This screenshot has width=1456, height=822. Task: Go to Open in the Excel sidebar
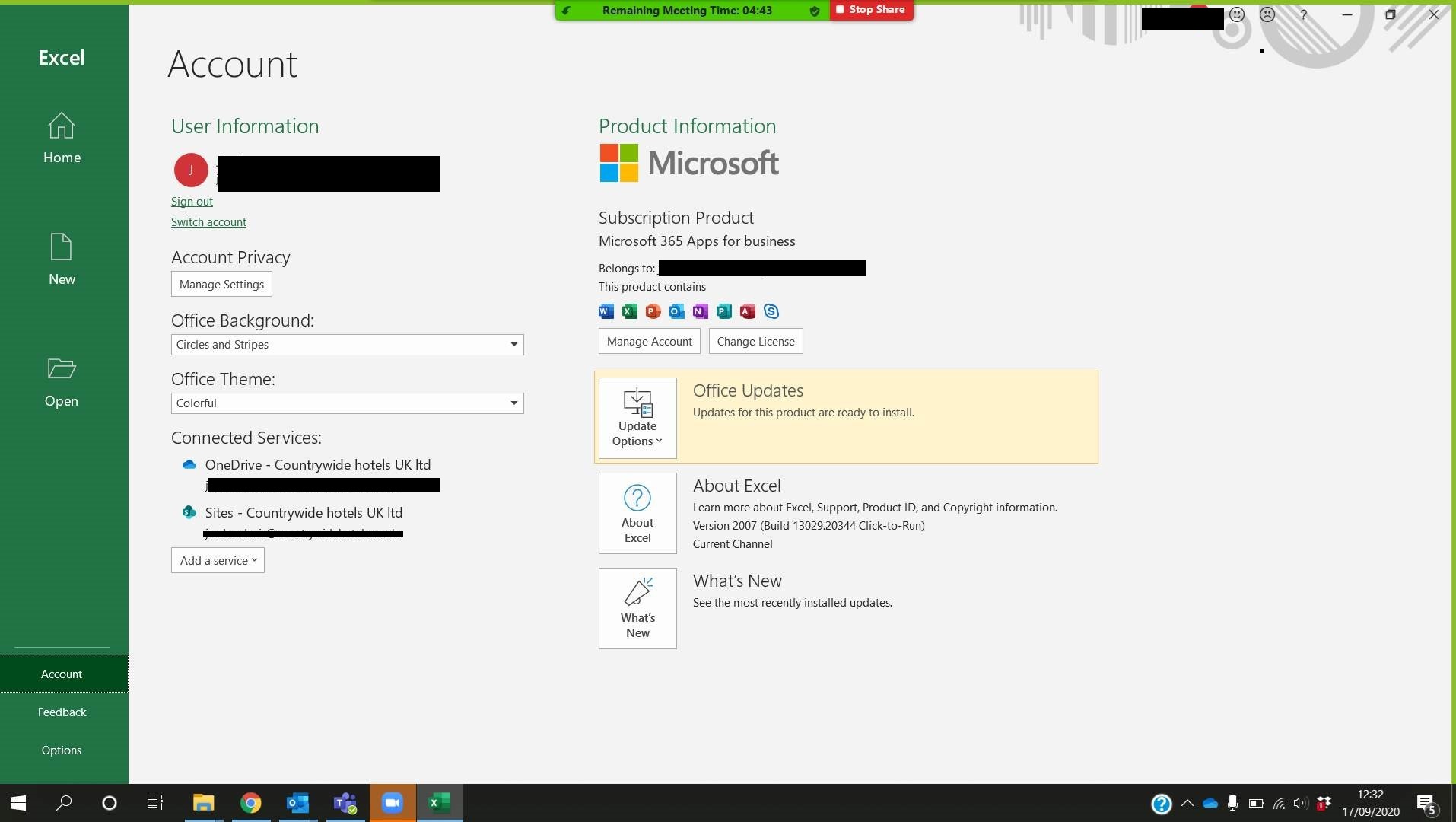62,383
